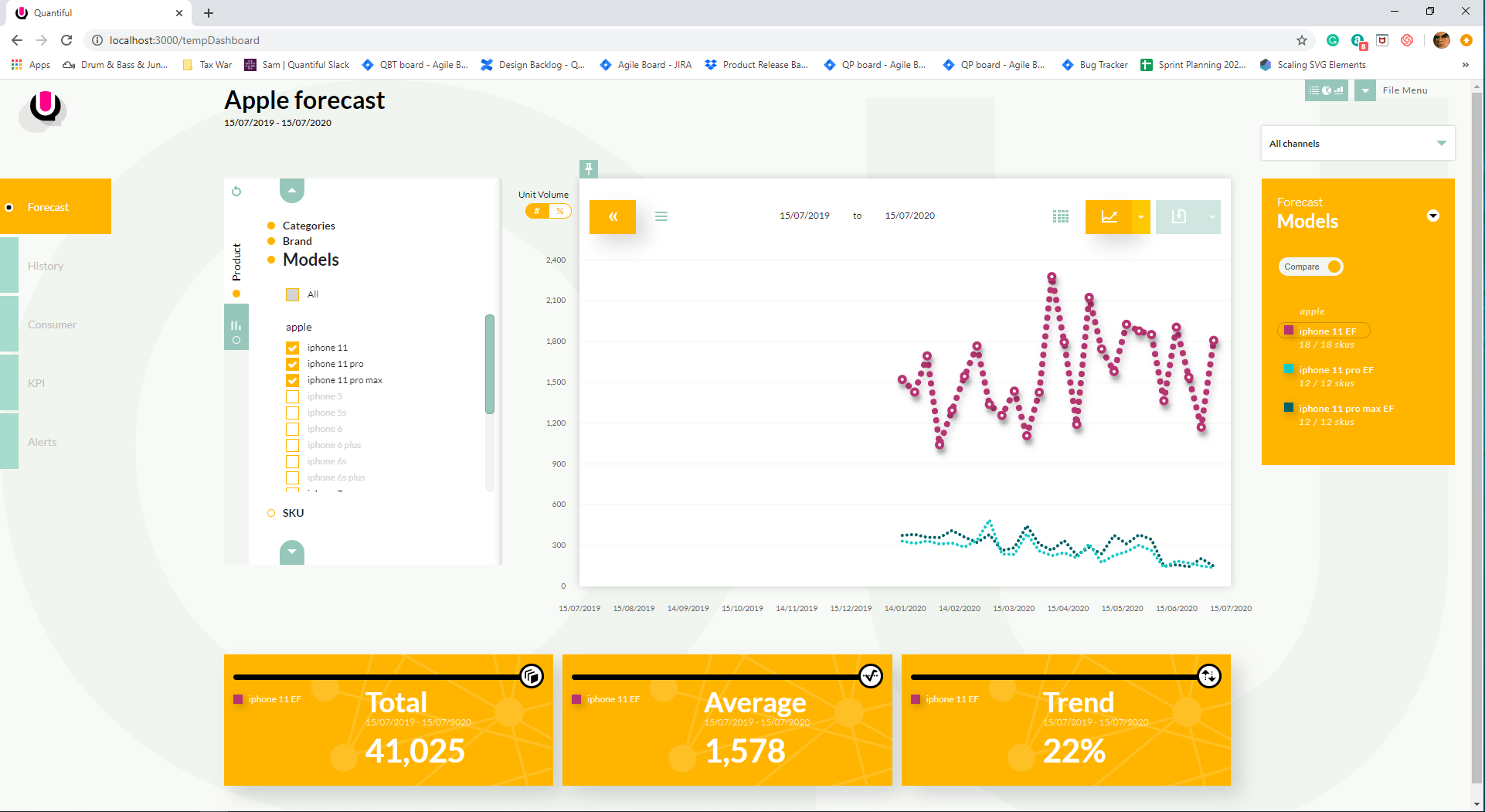Click the double-chevron collapse button
Screen dimensions: 1485x812
pyautogui.click(x=613, y=217)
